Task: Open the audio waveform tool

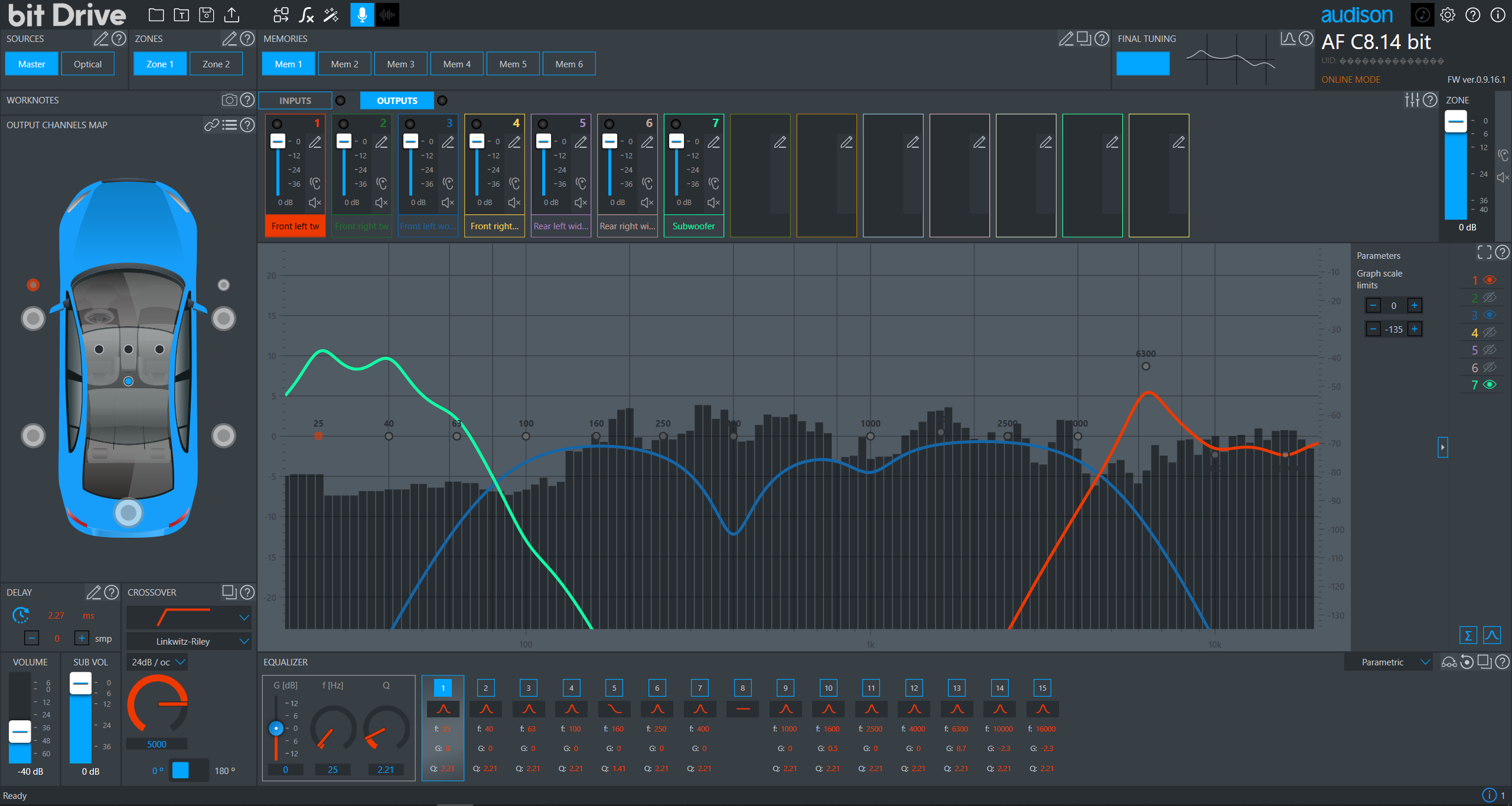Action: tap(387, 15)
